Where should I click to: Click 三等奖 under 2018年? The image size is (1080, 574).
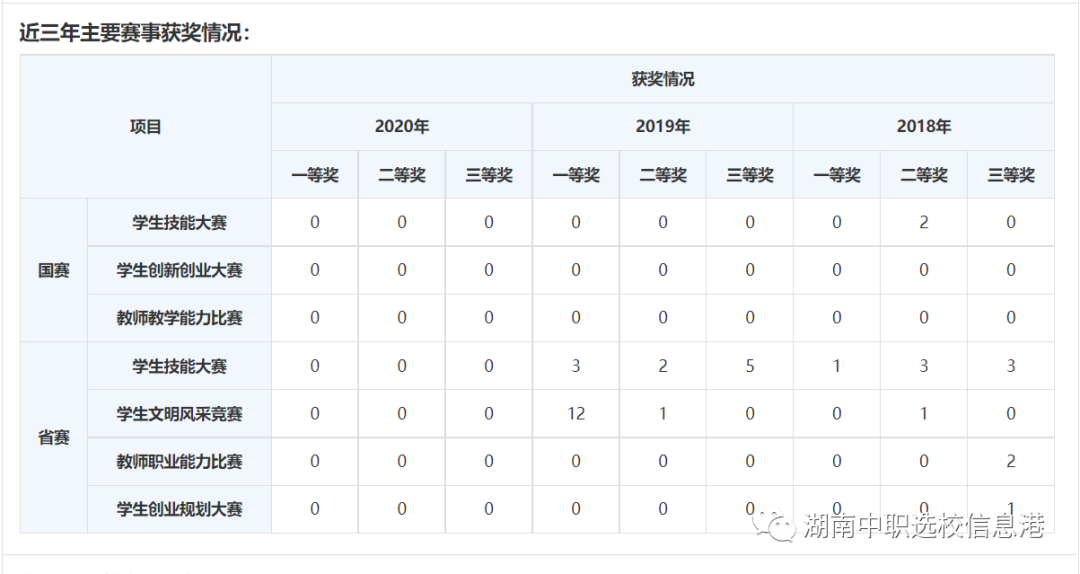click(x=1010, y=175)
